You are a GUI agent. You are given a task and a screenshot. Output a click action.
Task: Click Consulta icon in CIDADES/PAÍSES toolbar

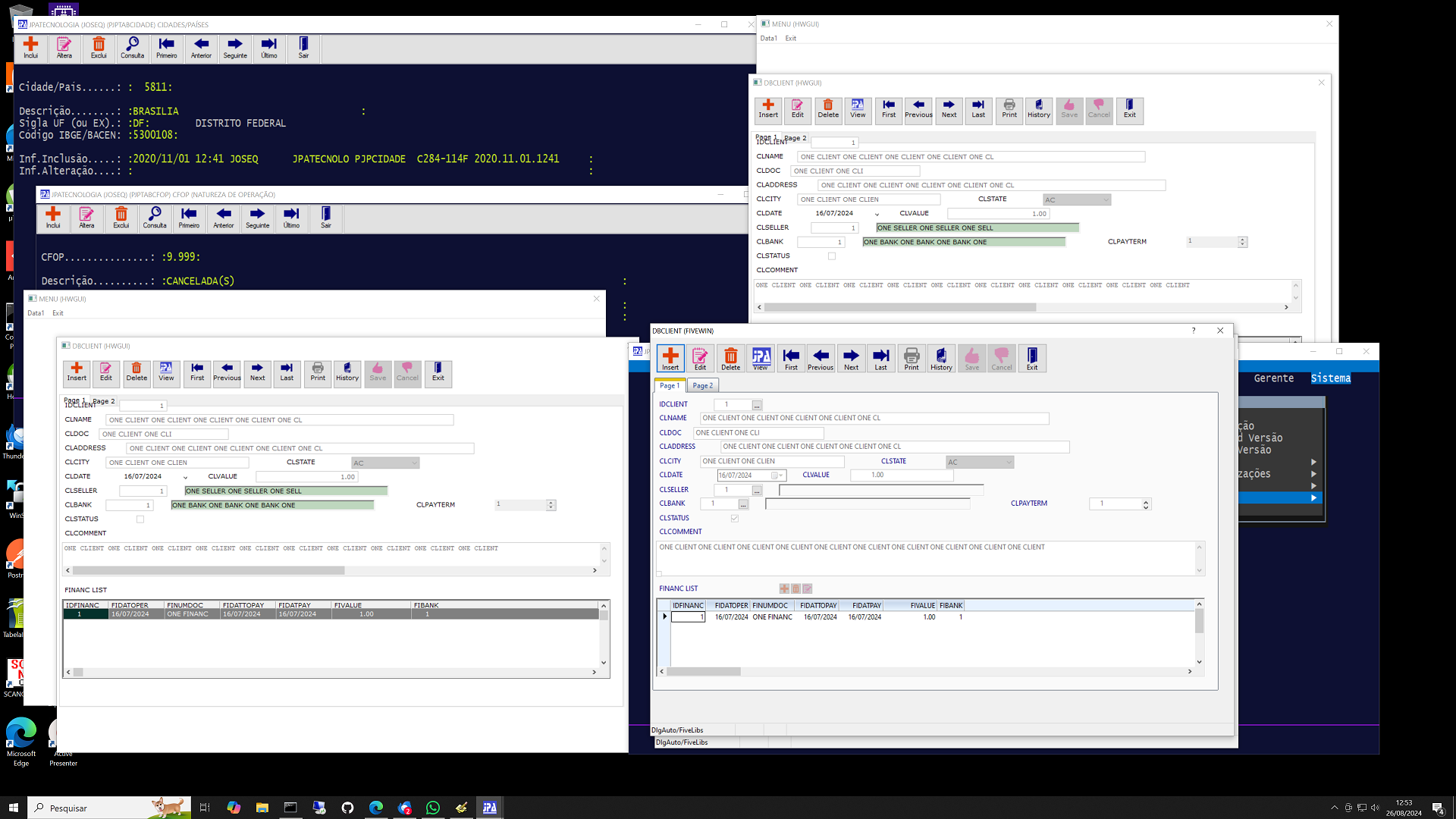pos(132,48)
